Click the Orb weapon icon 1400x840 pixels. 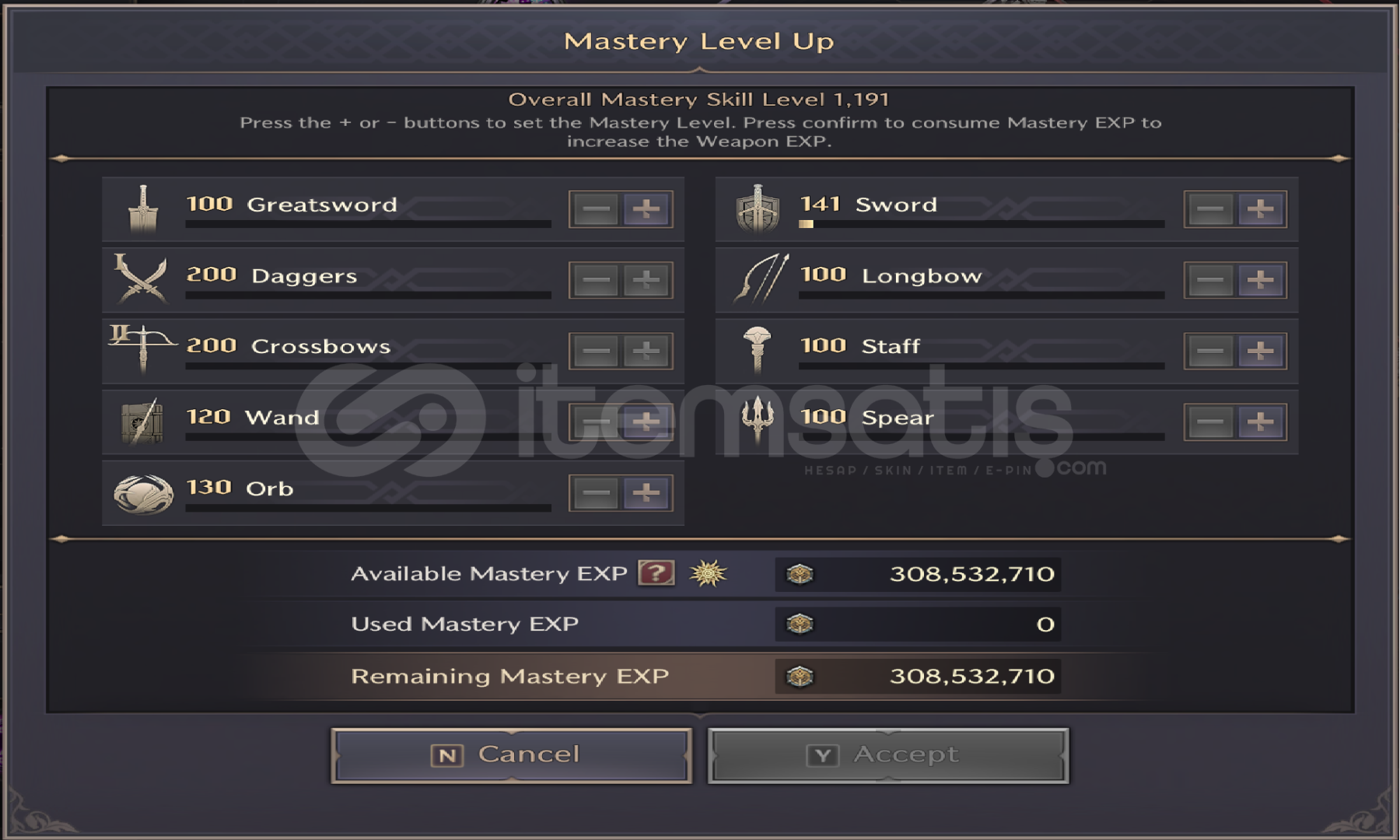pyautogui.click(x=143, y=494)
